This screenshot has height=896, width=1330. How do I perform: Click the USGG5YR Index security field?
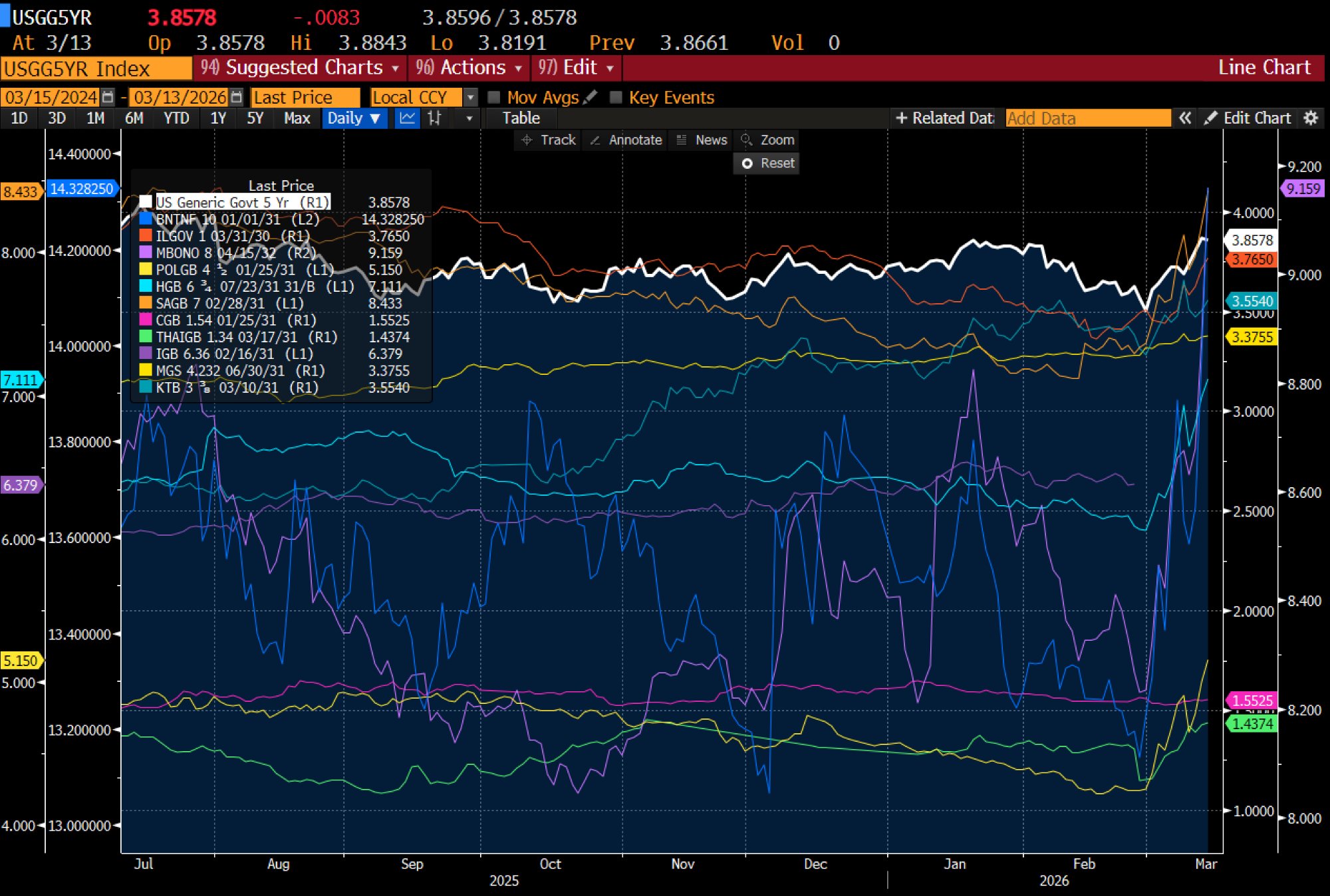click(x=96, y=68)
